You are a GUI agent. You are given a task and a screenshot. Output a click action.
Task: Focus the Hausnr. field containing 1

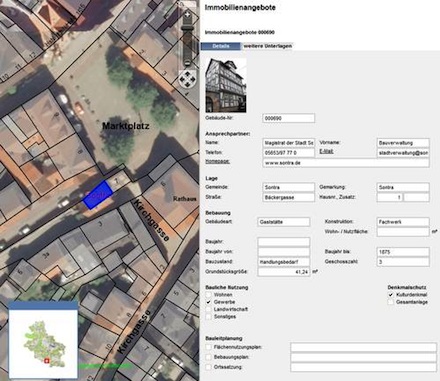[x=390, y=197]
